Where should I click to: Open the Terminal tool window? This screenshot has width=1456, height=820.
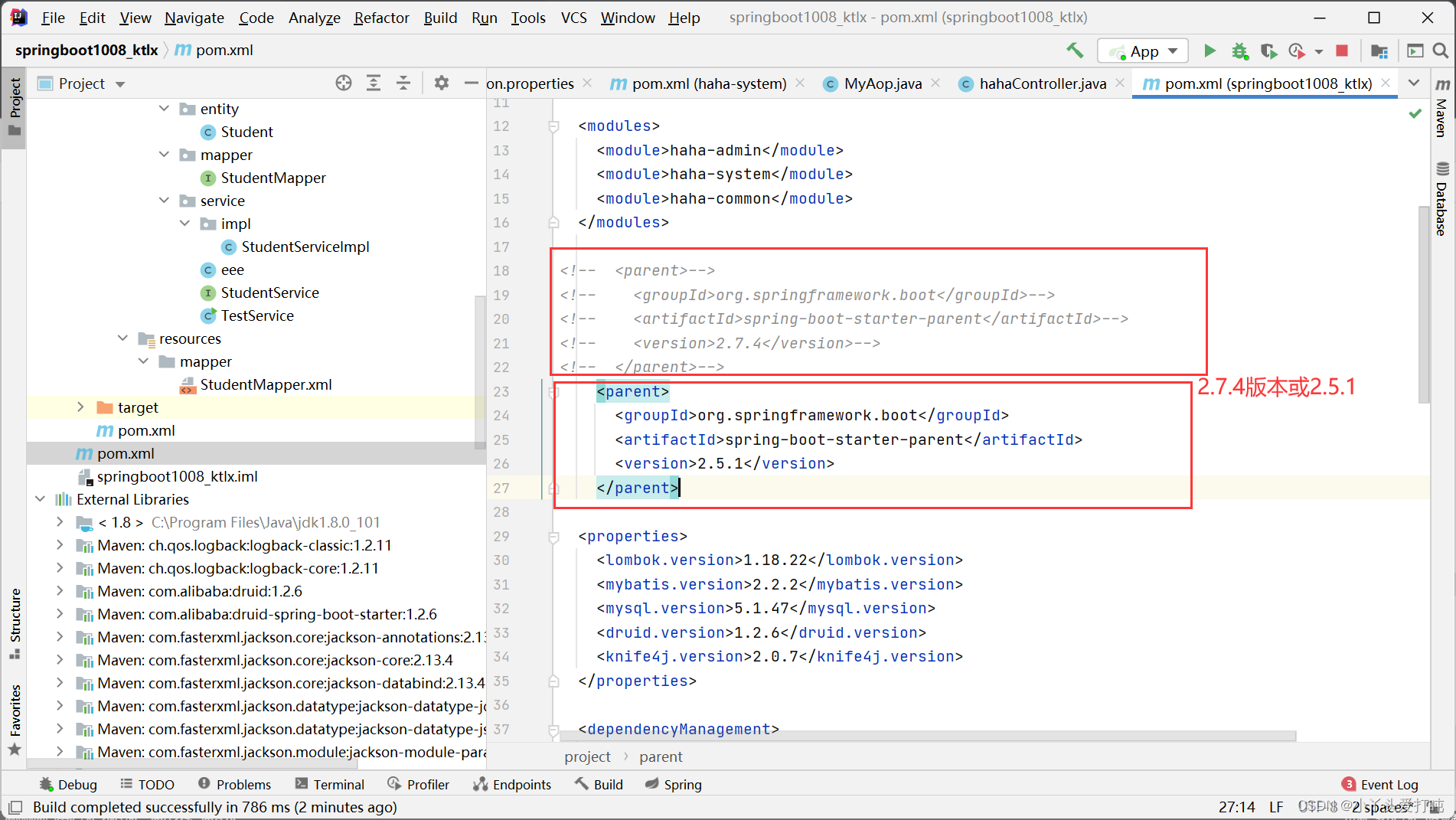coord(330,784)
